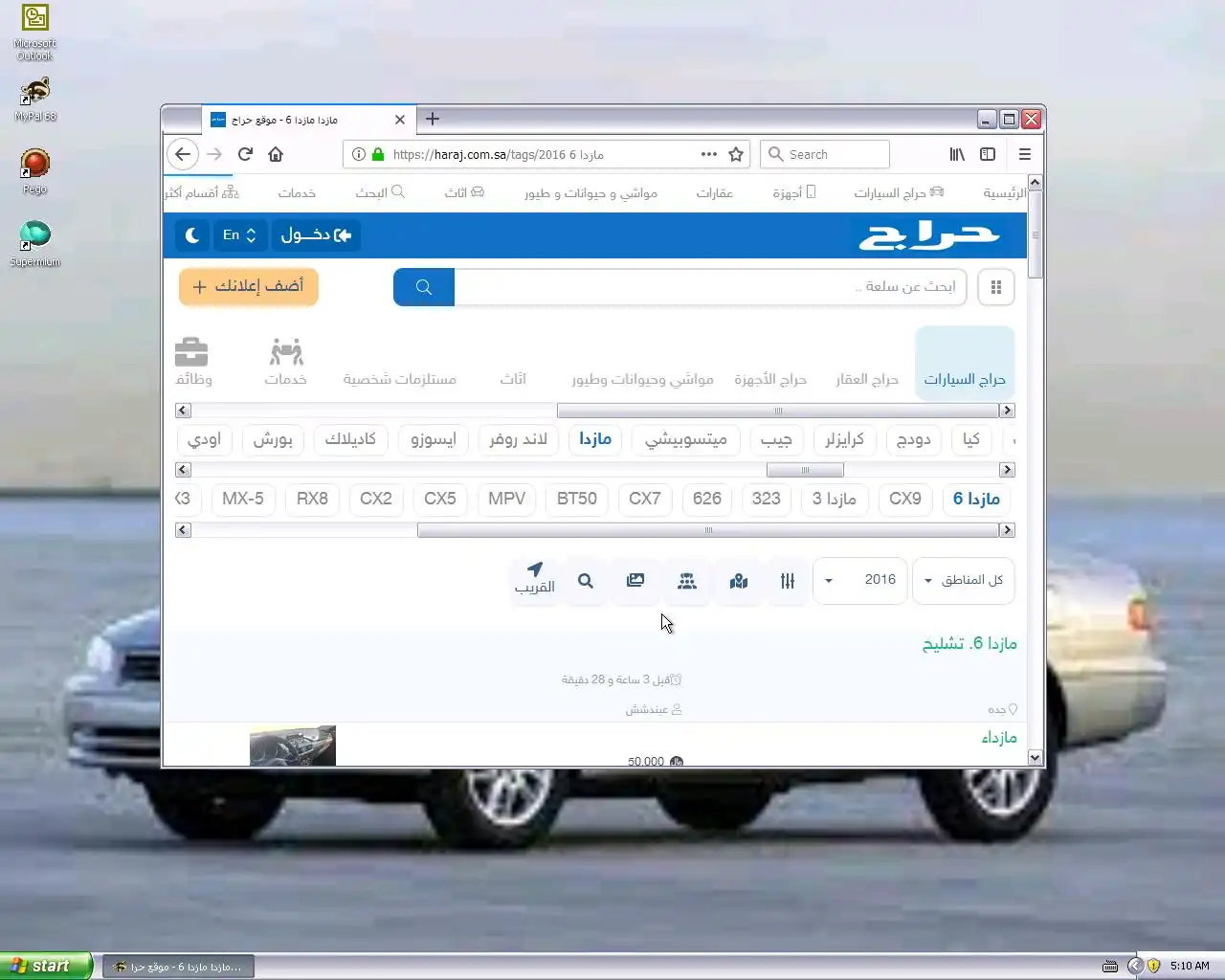
Task: Open the Windows start menu
Action: click(46, 966)
